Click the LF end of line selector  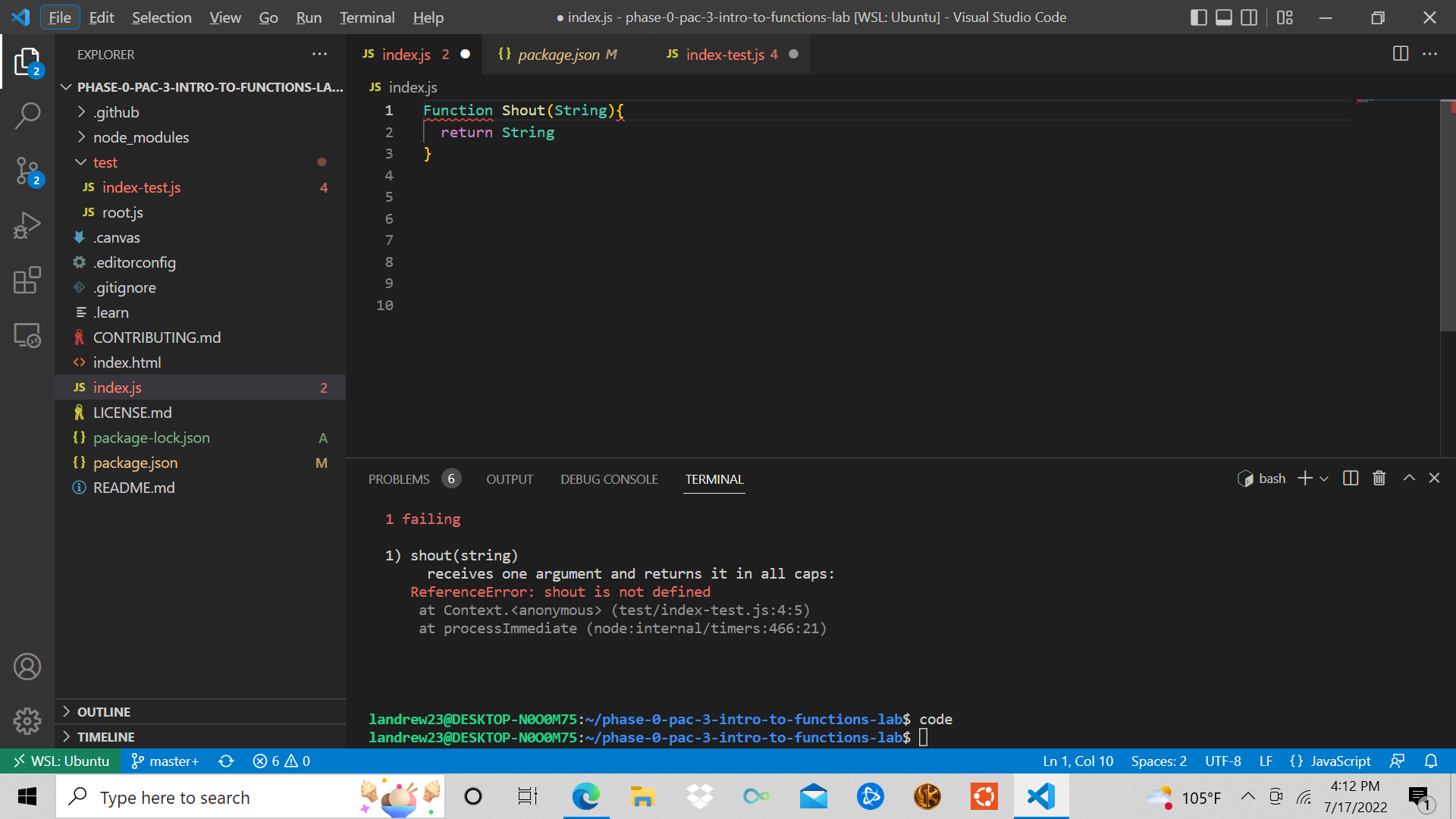(1266, 761)
